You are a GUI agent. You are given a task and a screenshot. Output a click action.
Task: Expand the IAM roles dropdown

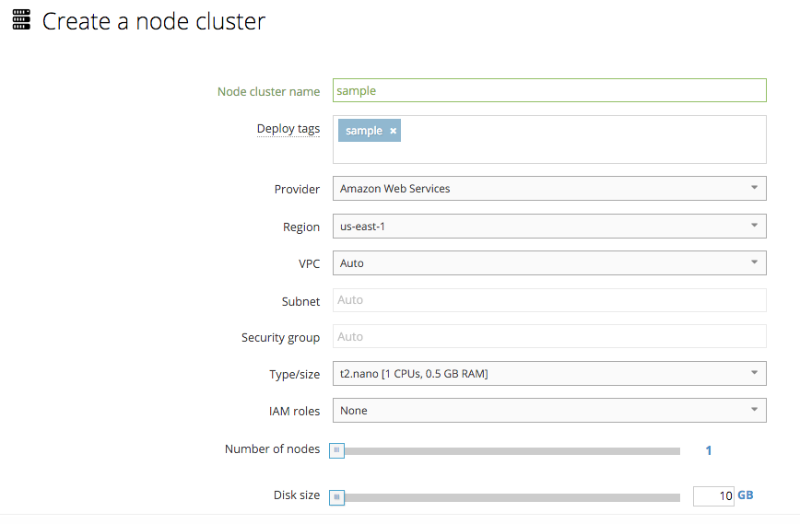click(549, 410)
